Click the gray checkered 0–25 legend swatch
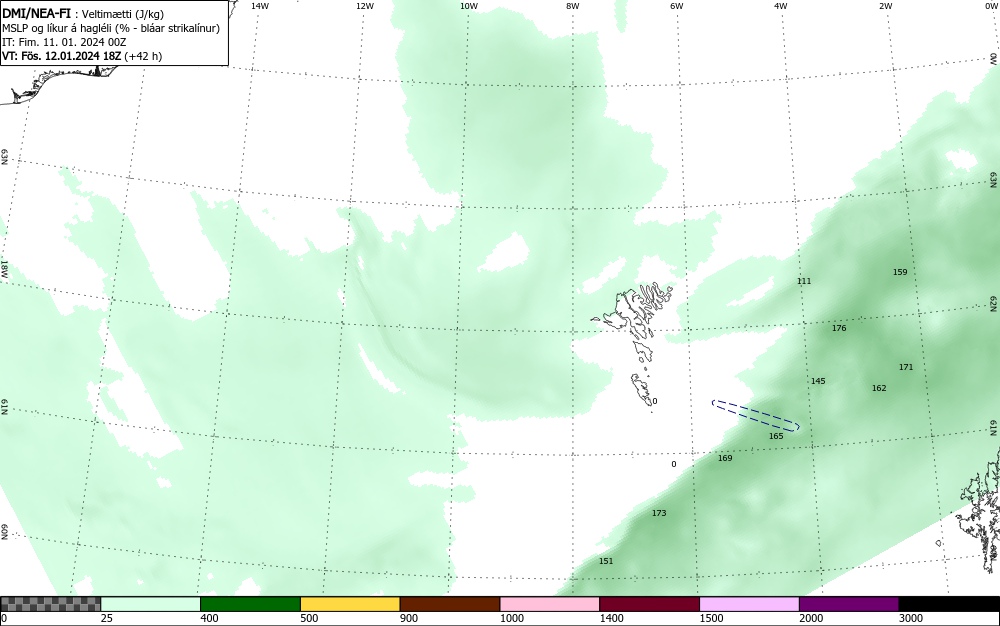The image size is (1000, 626). (50, 604)
